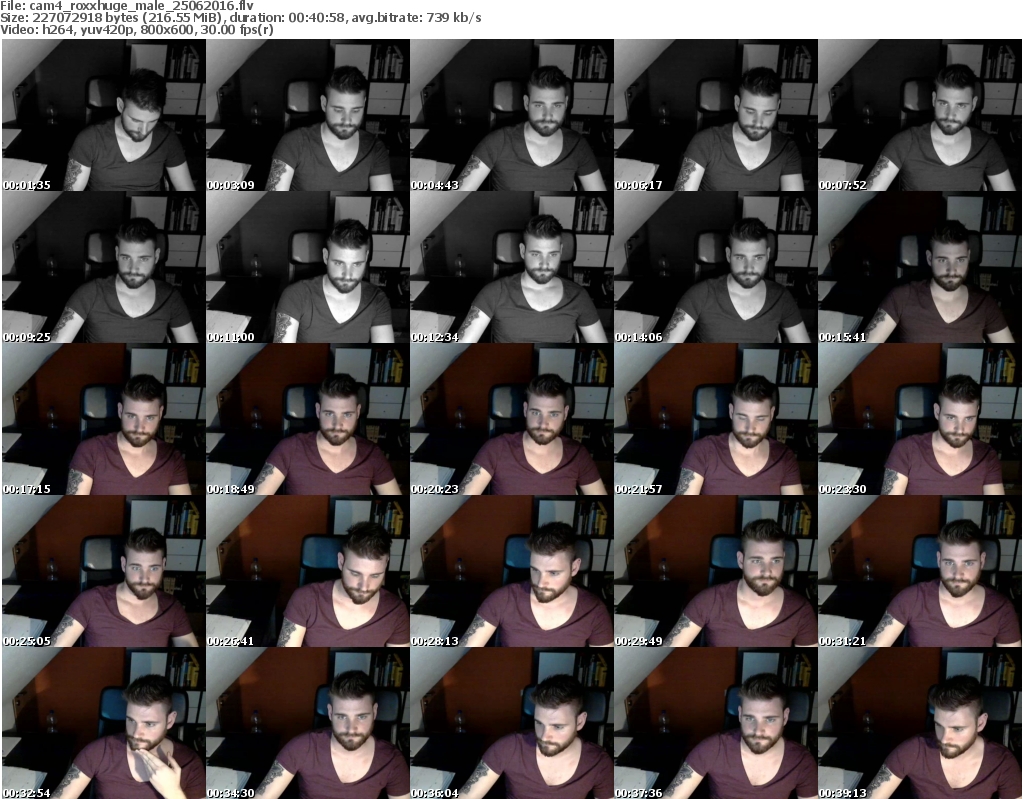
Task: Select the thumbnail stamped 00:01:35
Action: tap(104, 115)
